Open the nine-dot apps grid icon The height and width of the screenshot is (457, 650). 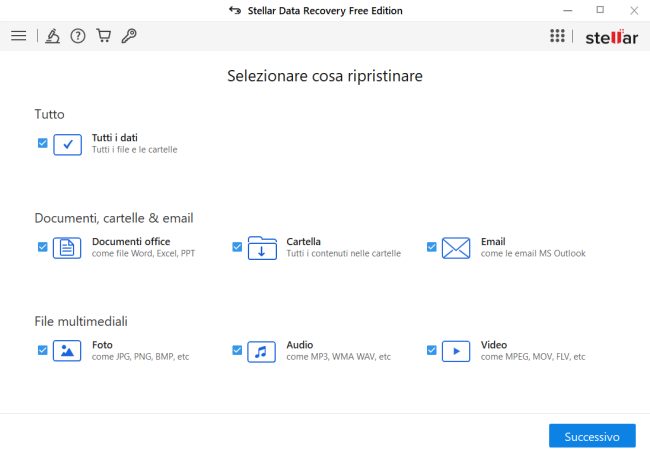coord(557,36)
